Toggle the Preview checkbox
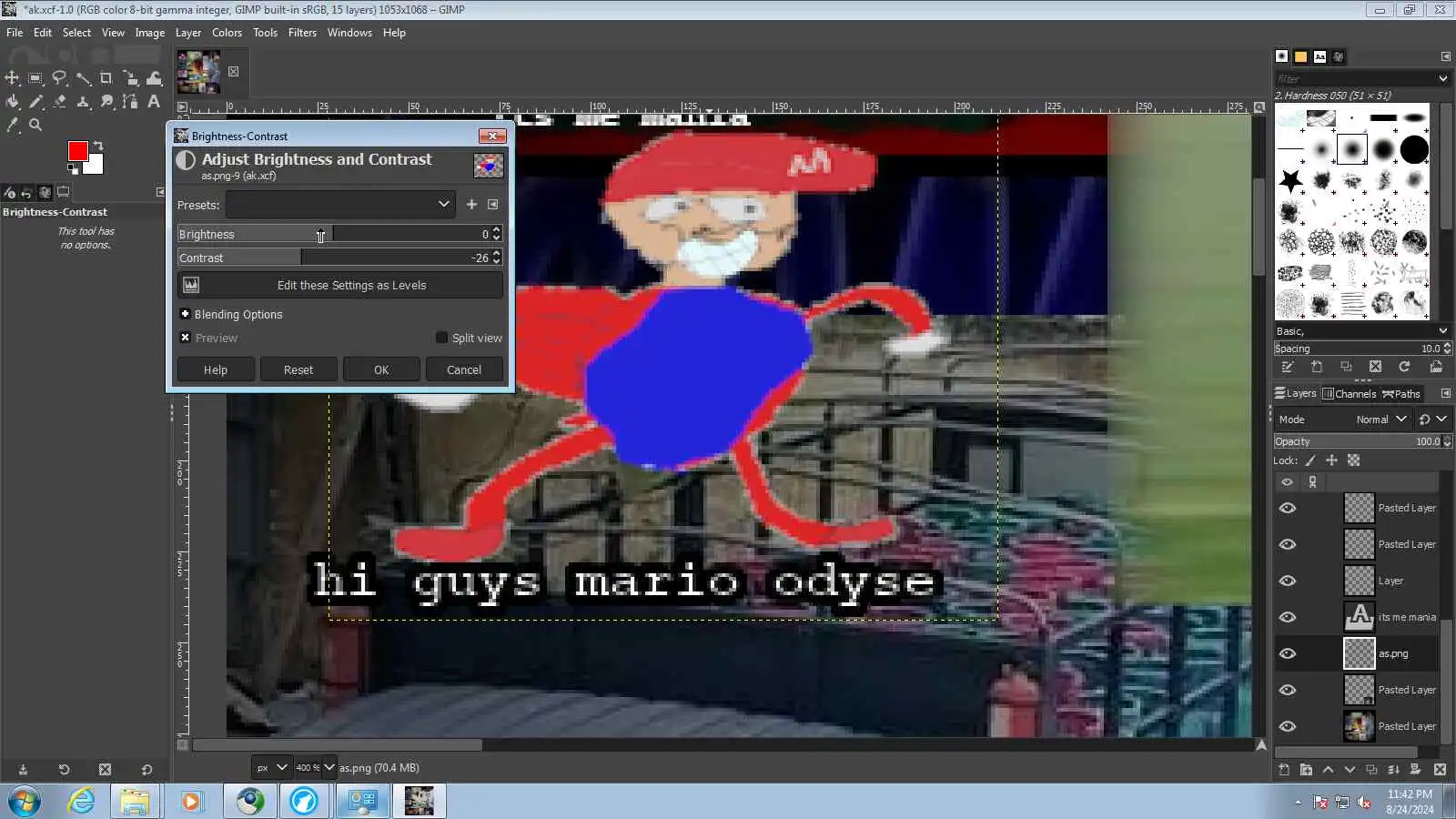 (185, 338)
